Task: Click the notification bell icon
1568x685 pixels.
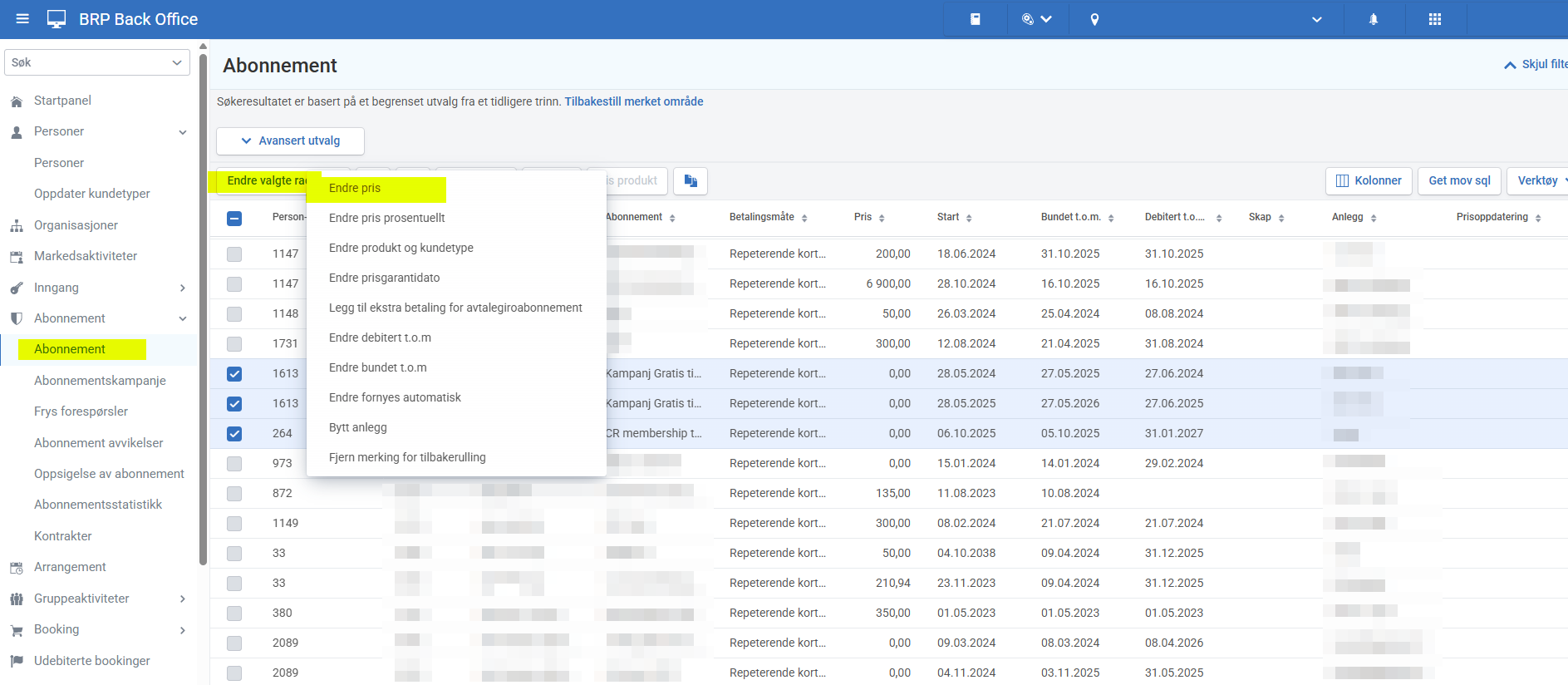Action: [x=1374, y=19]
